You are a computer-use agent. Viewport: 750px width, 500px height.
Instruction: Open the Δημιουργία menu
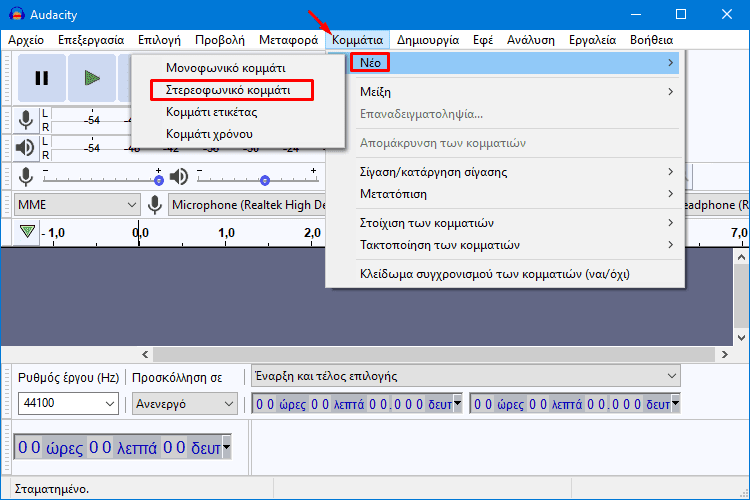[428, 40]
